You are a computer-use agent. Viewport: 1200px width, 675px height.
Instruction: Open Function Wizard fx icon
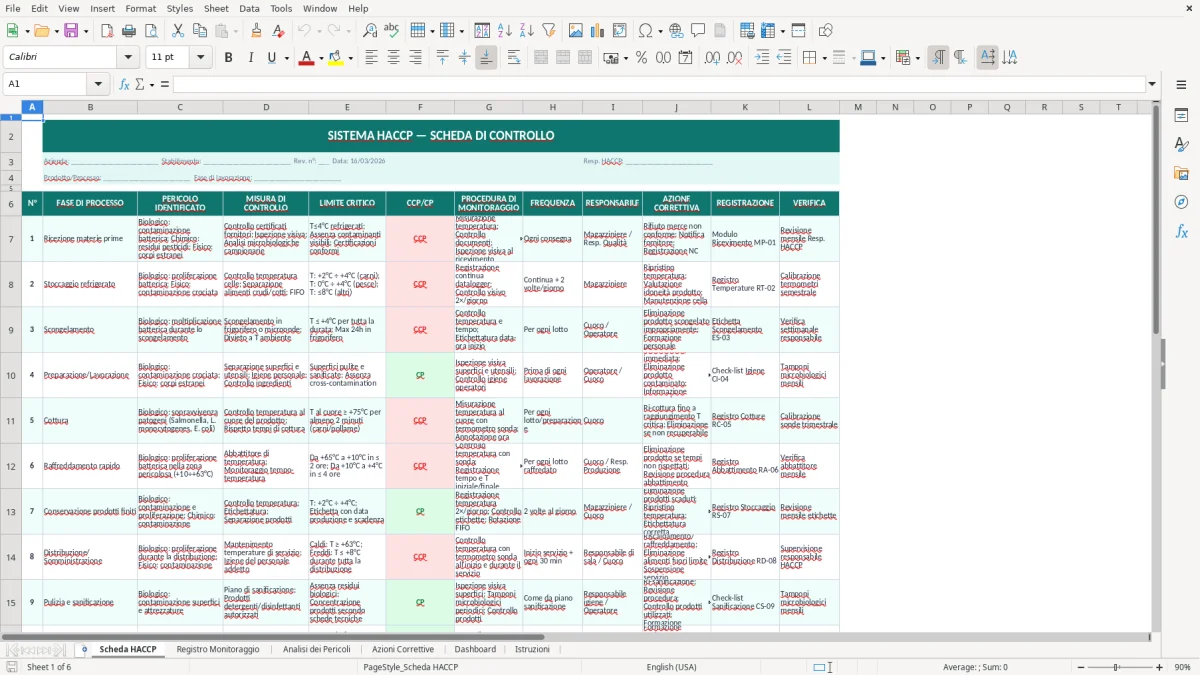click(124, 84)
